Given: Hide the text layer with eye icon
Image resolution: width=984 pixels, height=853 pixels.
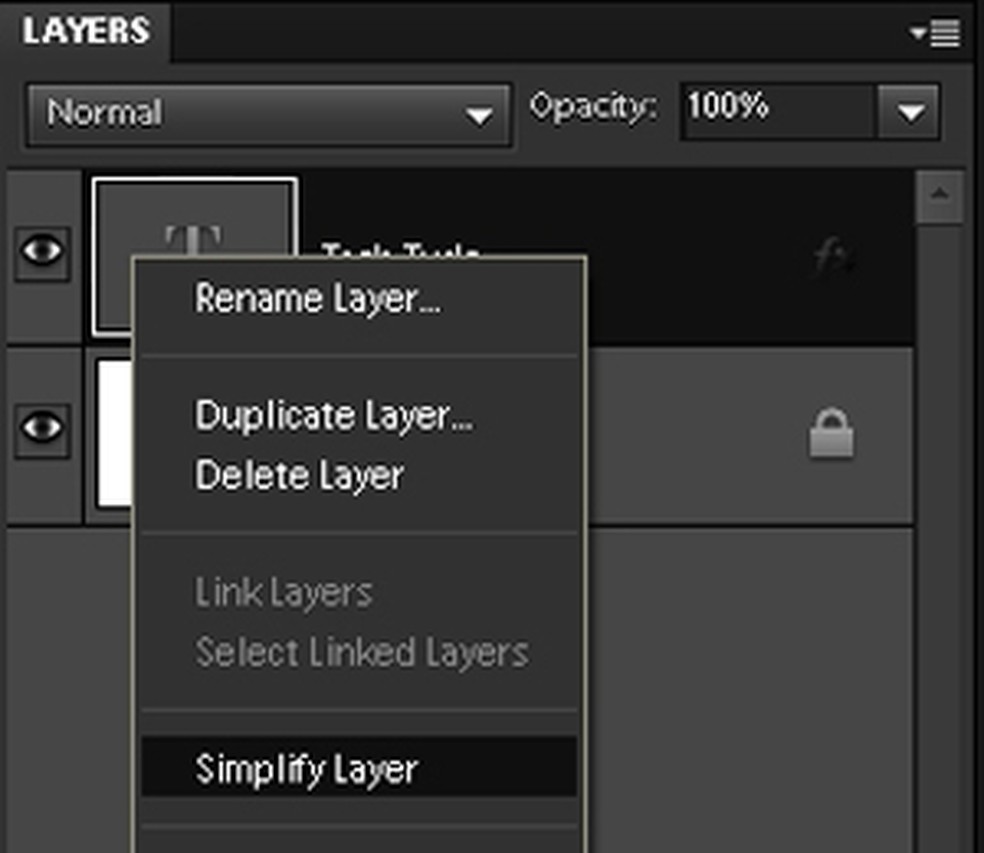Looking at the screenshot, I should tap(42, 251).
